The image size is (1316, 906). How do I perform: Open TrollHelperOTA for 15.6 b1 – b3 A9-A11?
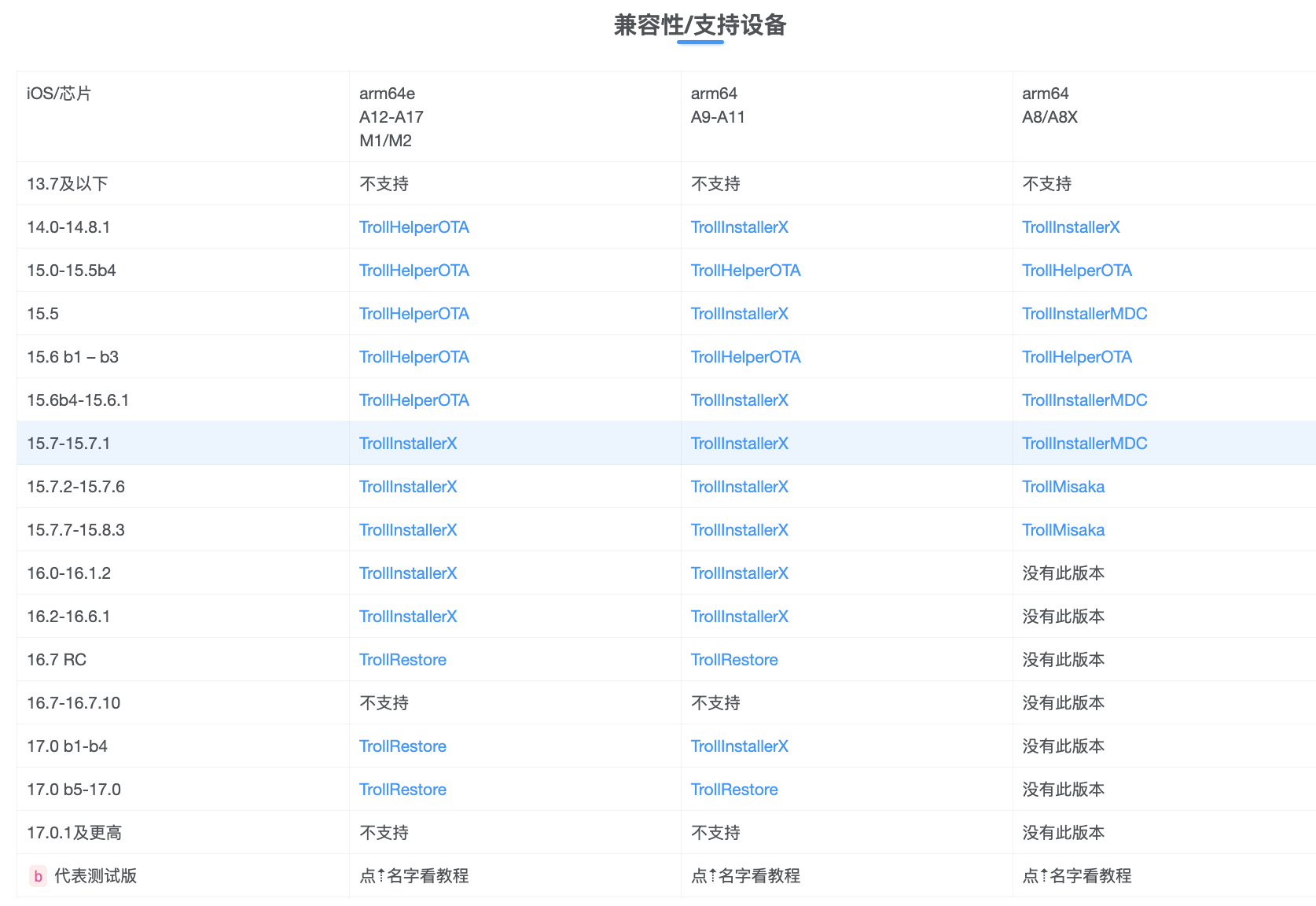[x=745, y=357]
